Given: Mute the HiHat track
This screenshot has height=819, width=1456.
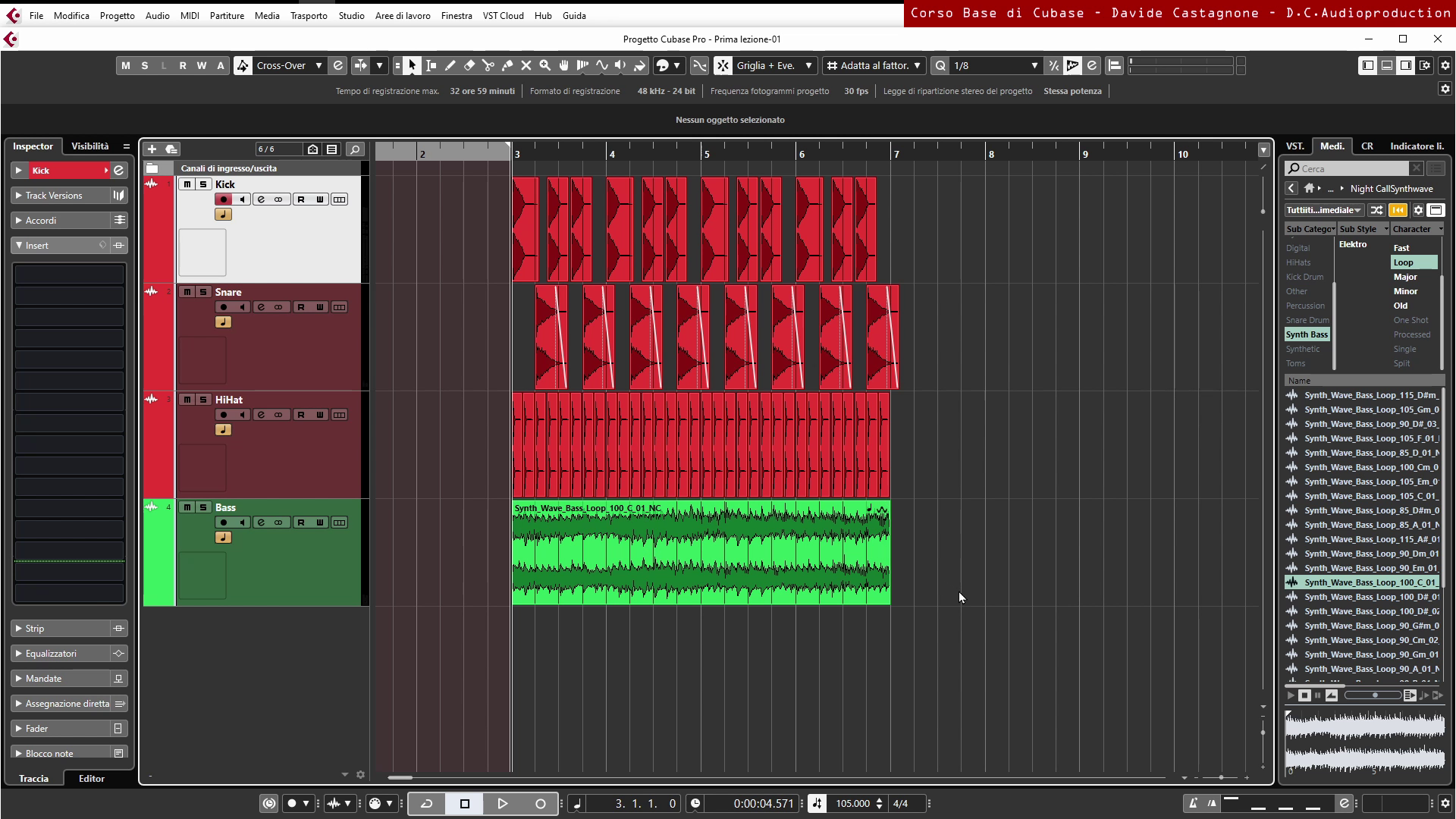Looking at the screenshot, I should [x=187, y=400].
